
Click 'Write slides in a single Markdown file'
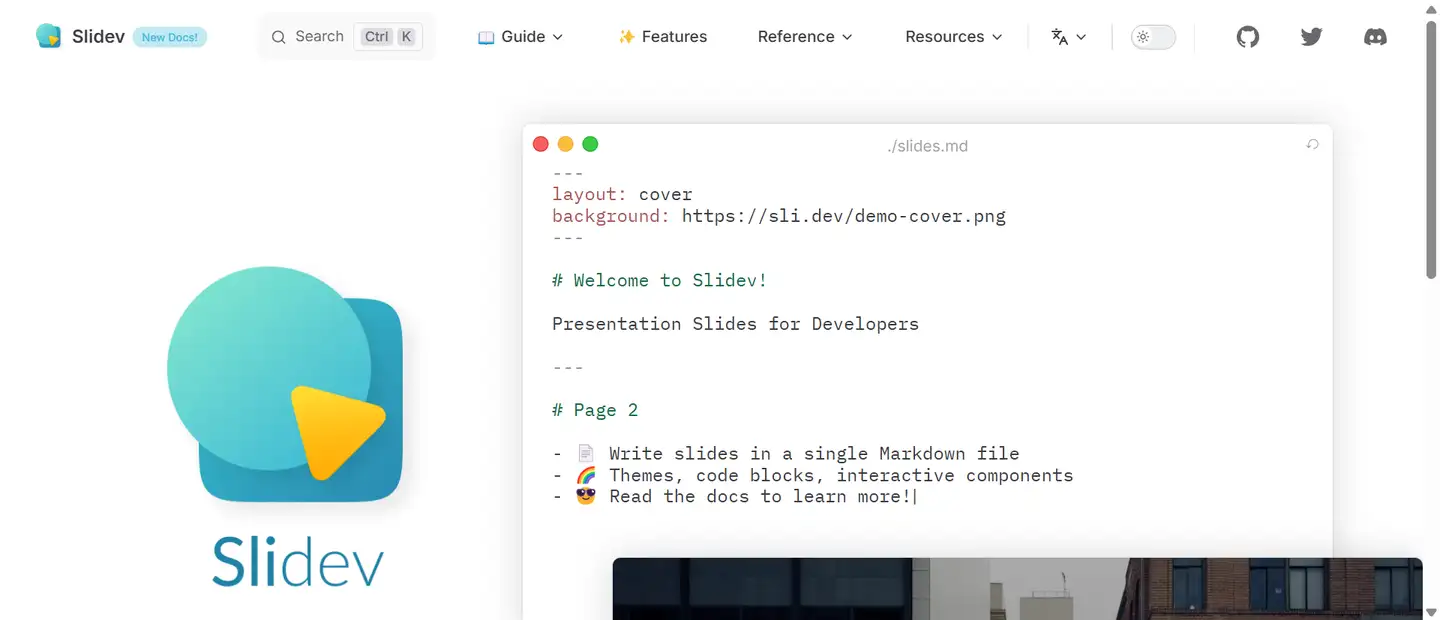point(814,454)
